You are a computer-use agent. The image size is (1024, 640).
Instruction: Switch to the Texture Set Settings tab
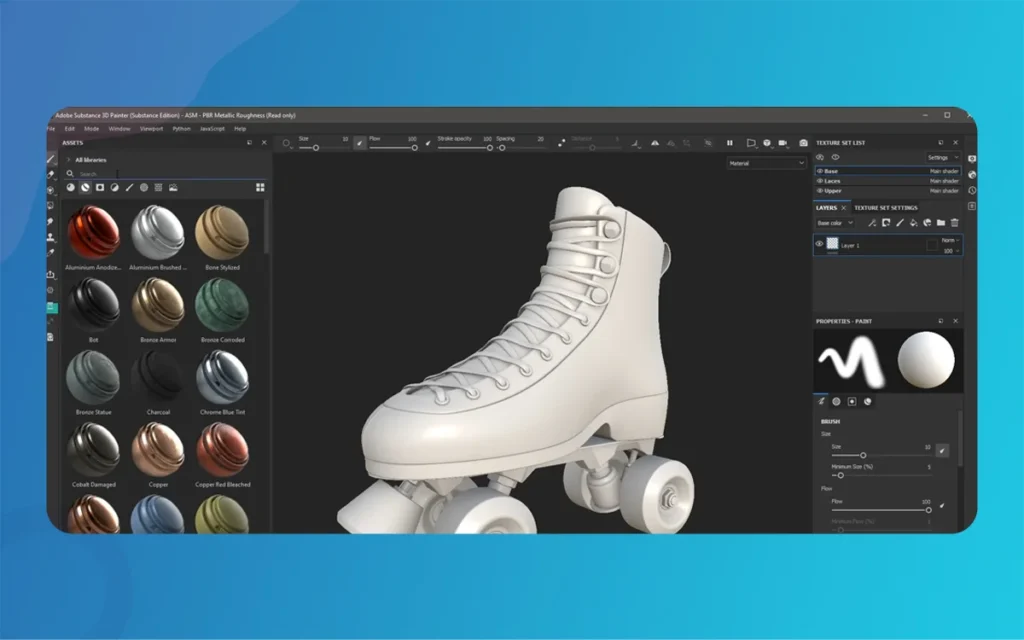point(886,208)
